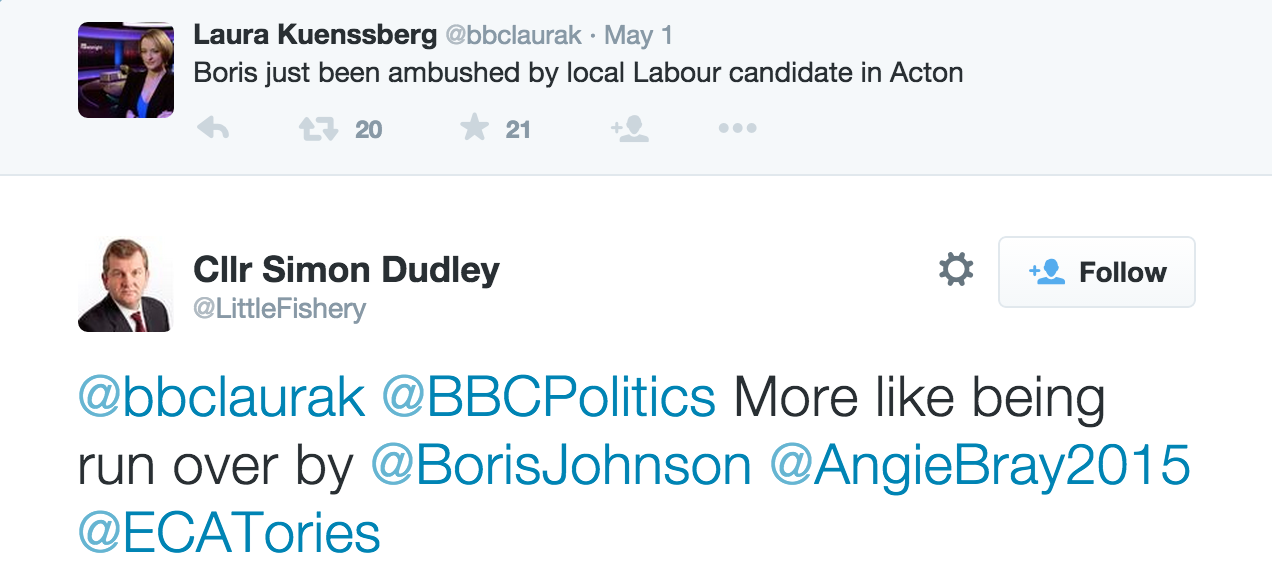Open the May 1 tweet timestamp
This screenshot has height=580, width=1272.
point(639,36)
